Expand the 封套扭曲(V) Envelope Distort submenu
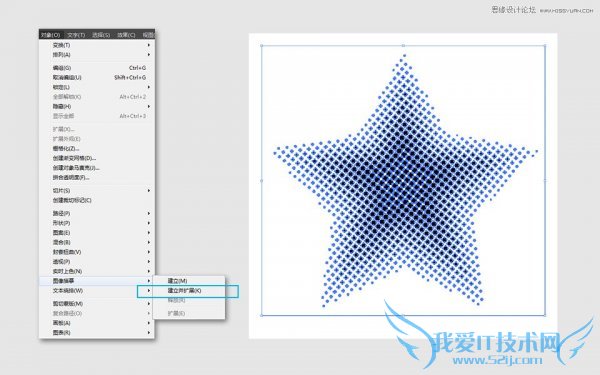Screen dimensions: 600x375 [x=97, y=252]
